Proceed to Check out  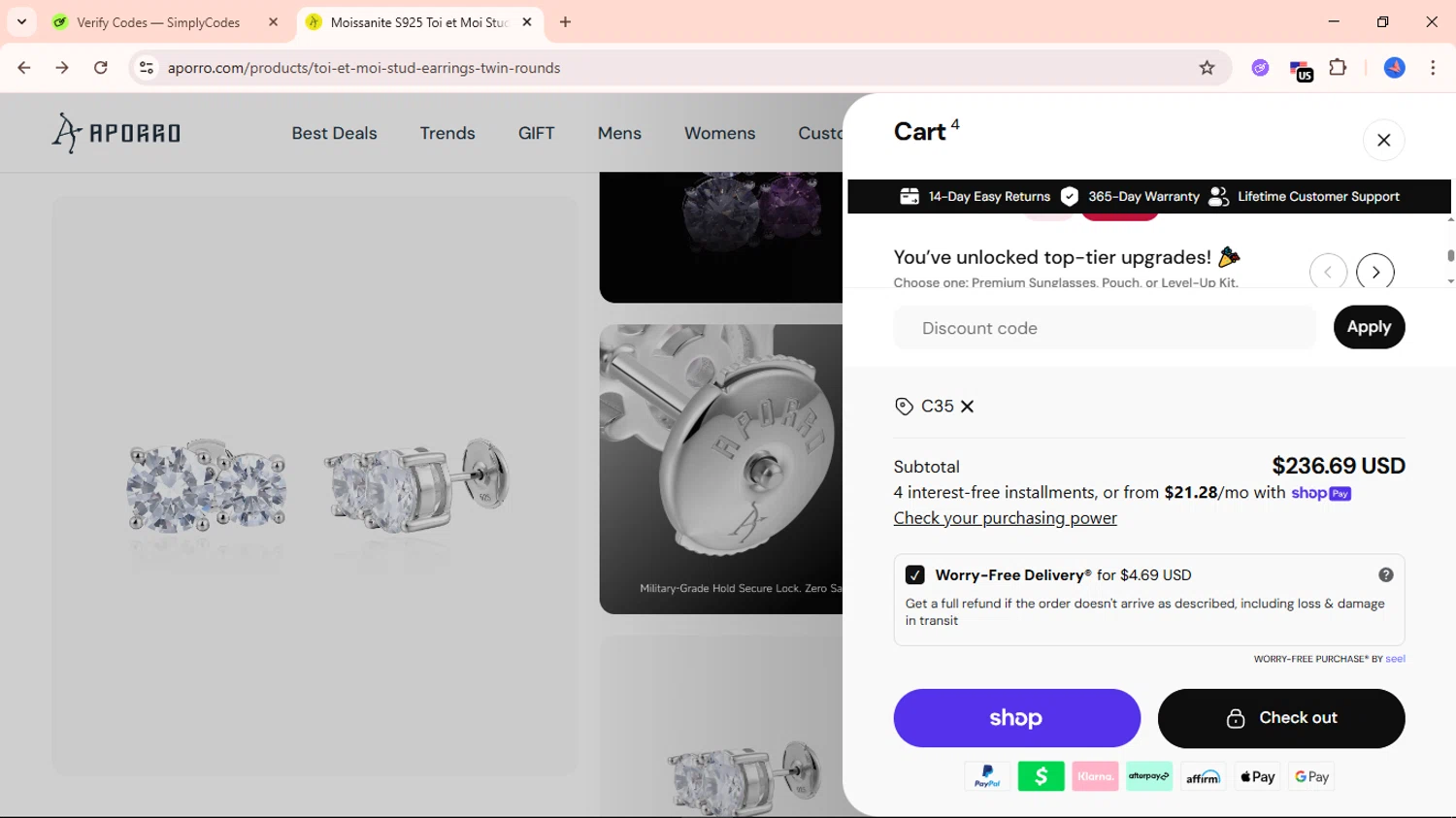[1281, 718]
